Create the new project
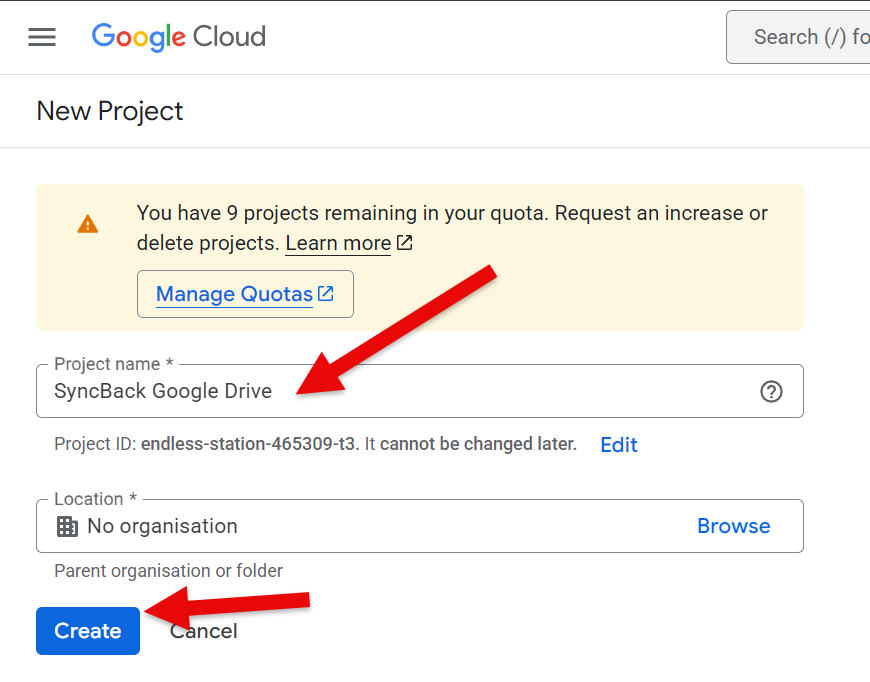This screenshot has height=682, width=870. coord(88,631)
